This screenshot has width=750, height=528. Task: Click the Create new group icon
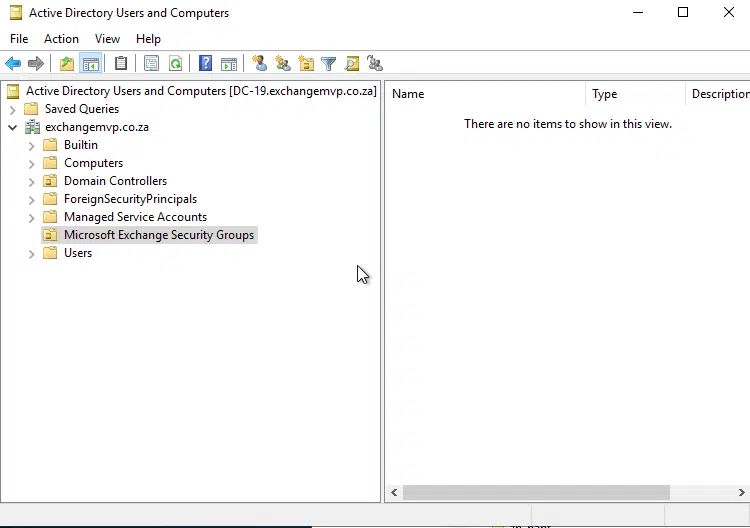(x=283, y=64)
